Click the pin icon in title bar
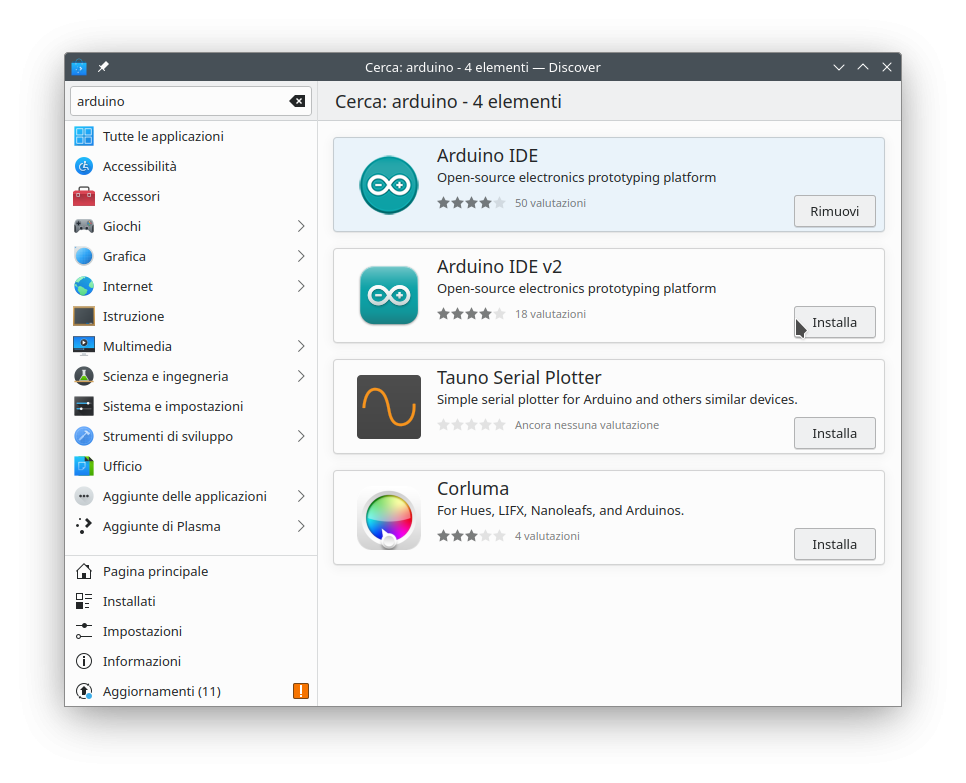This screenshot has height=783, width=966. tap(104, 67)
